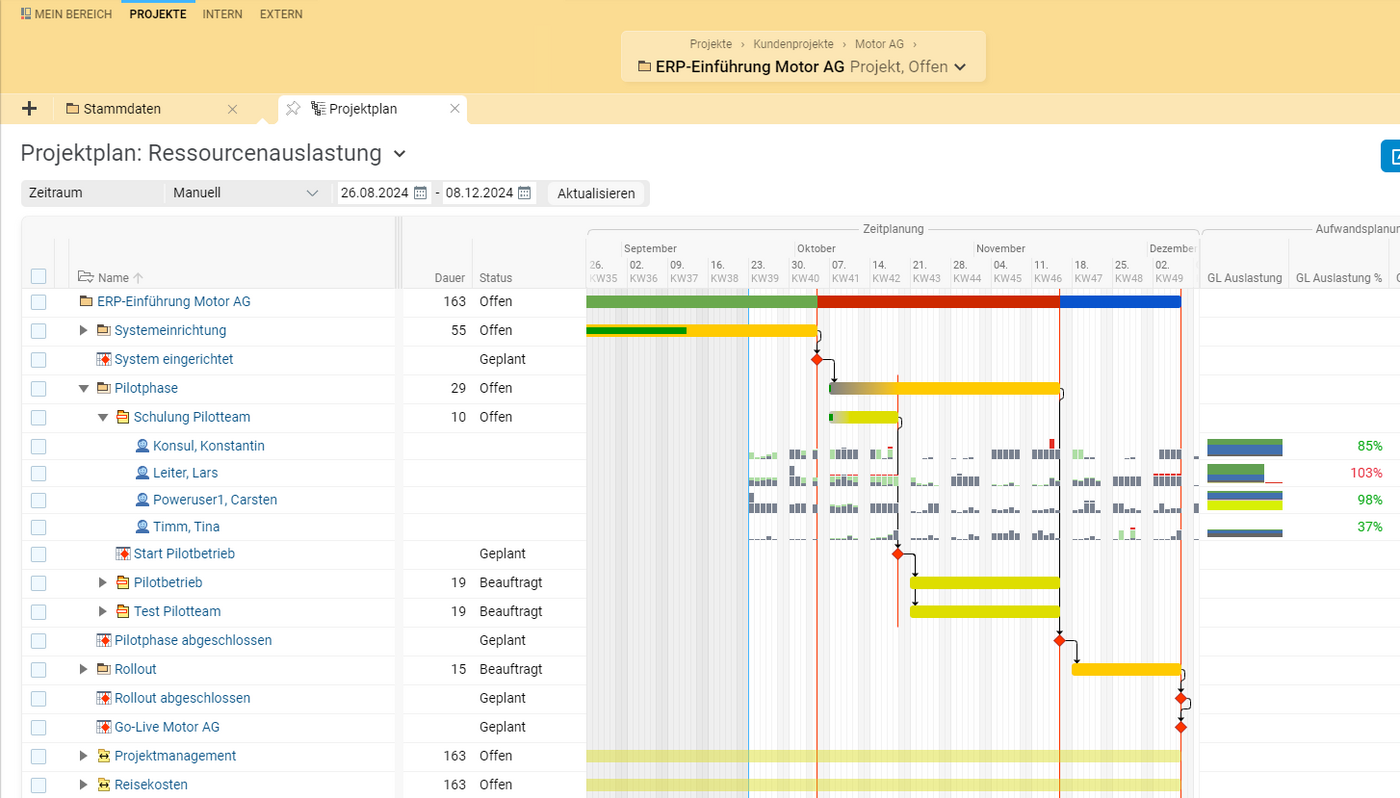Screen dimensions: 1400x798
Task: Open calendar picker for start date 26.08.2024
Action: click(420, 193)
